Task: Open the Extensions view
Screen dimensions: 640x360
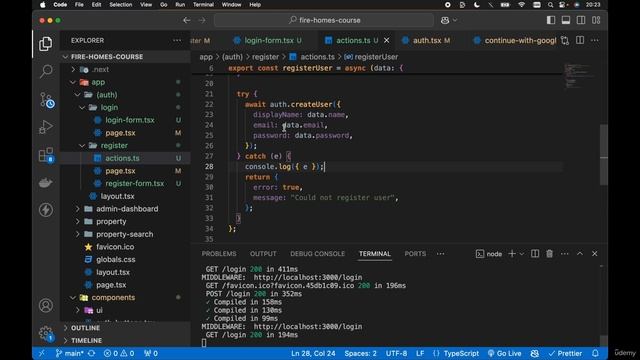Action: click(x=46, y=155)
